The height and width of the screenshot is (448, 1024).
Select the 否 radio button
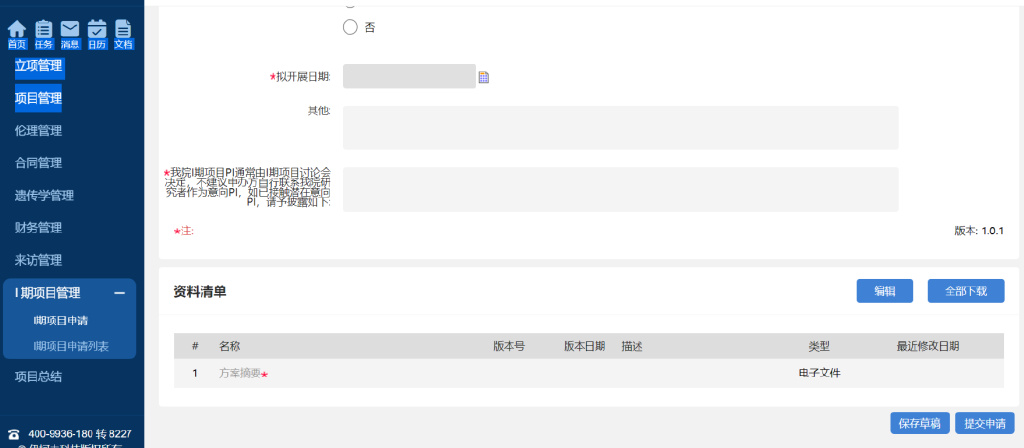350,28
